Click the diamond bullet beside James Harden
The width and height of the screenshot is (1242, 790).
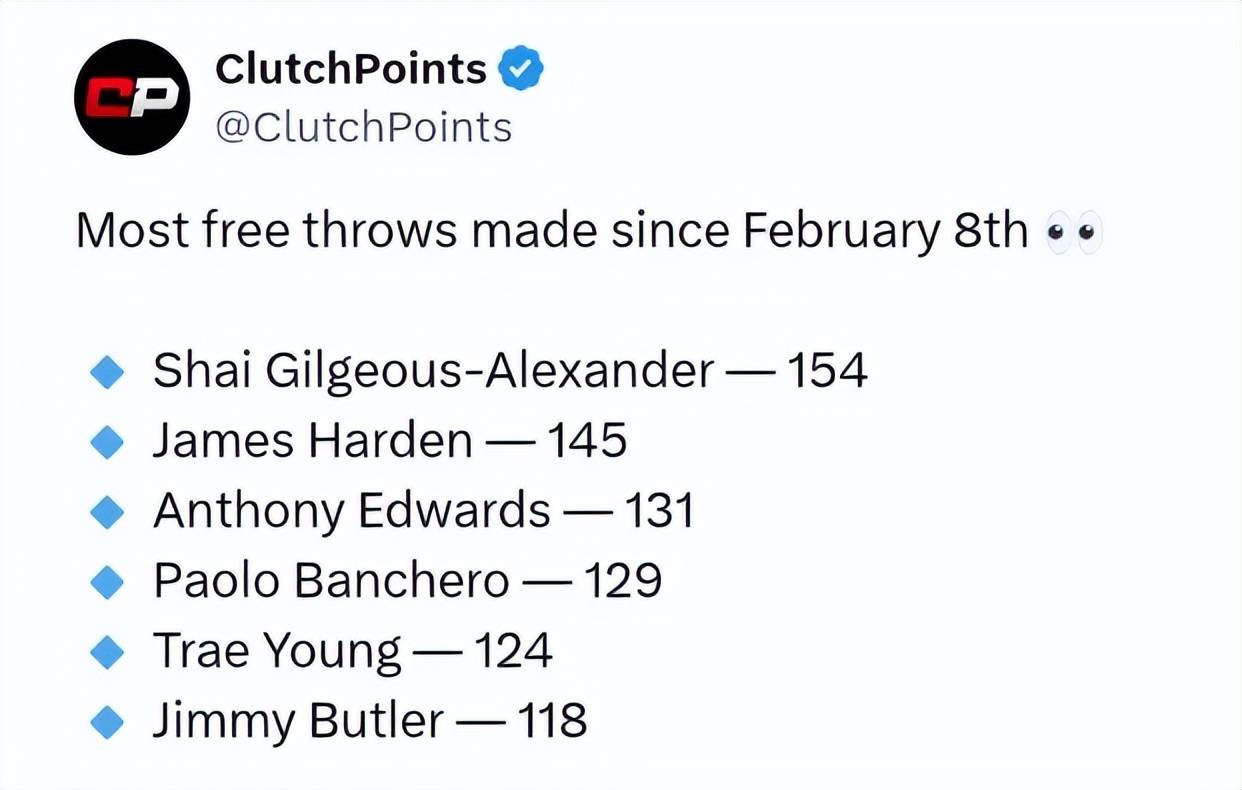(106, 442)
